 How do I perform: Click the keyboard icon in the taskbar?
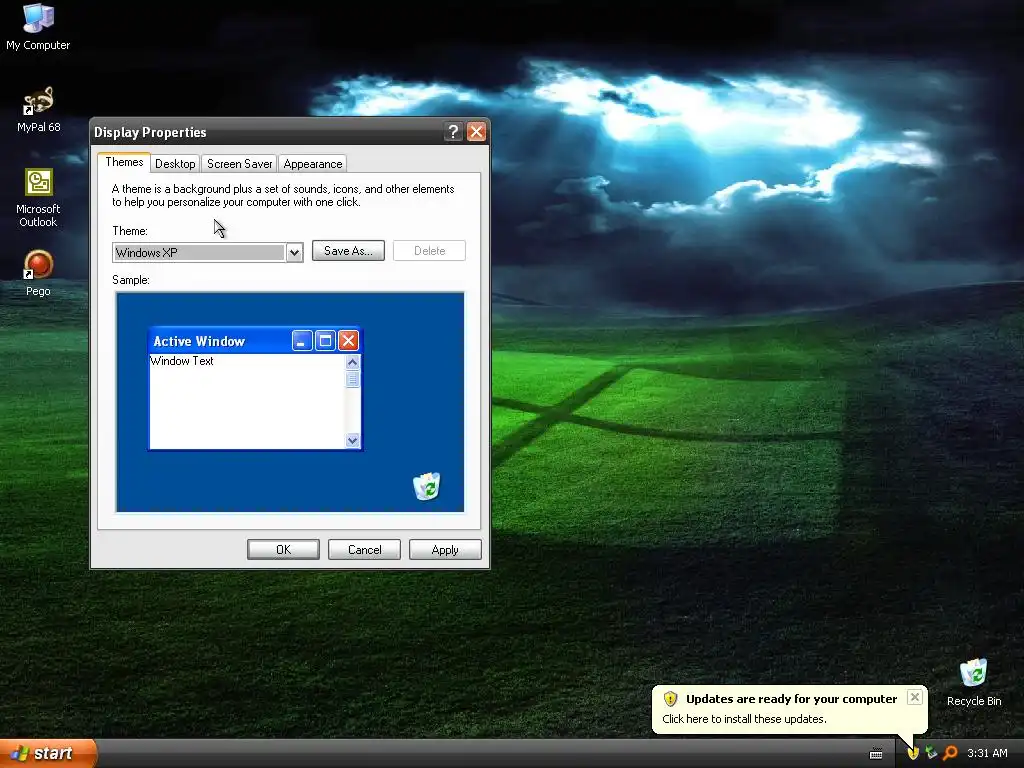876,754
